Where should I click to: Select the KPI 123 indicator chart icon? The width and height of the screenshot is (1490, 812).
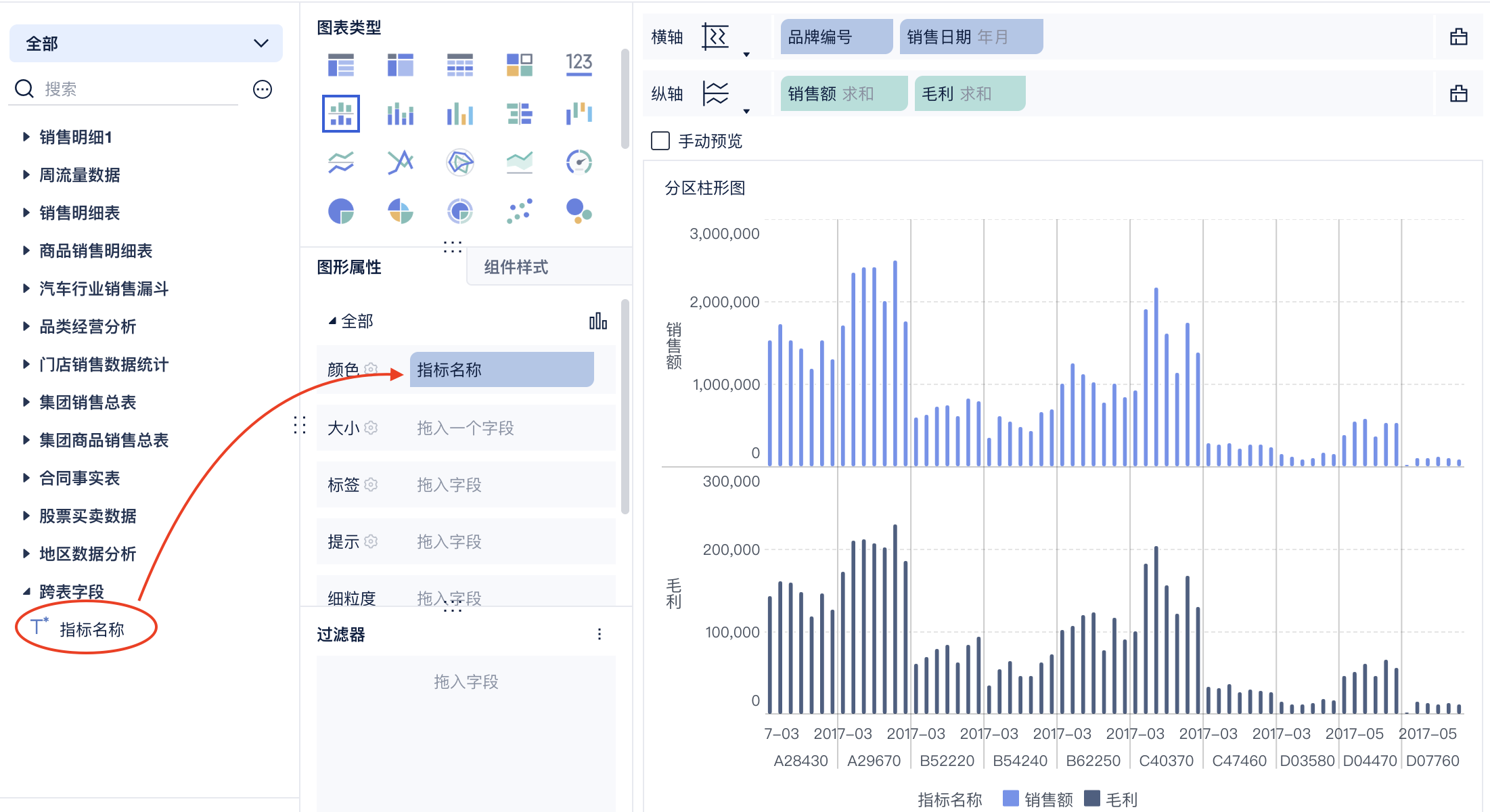click(579, 65)
